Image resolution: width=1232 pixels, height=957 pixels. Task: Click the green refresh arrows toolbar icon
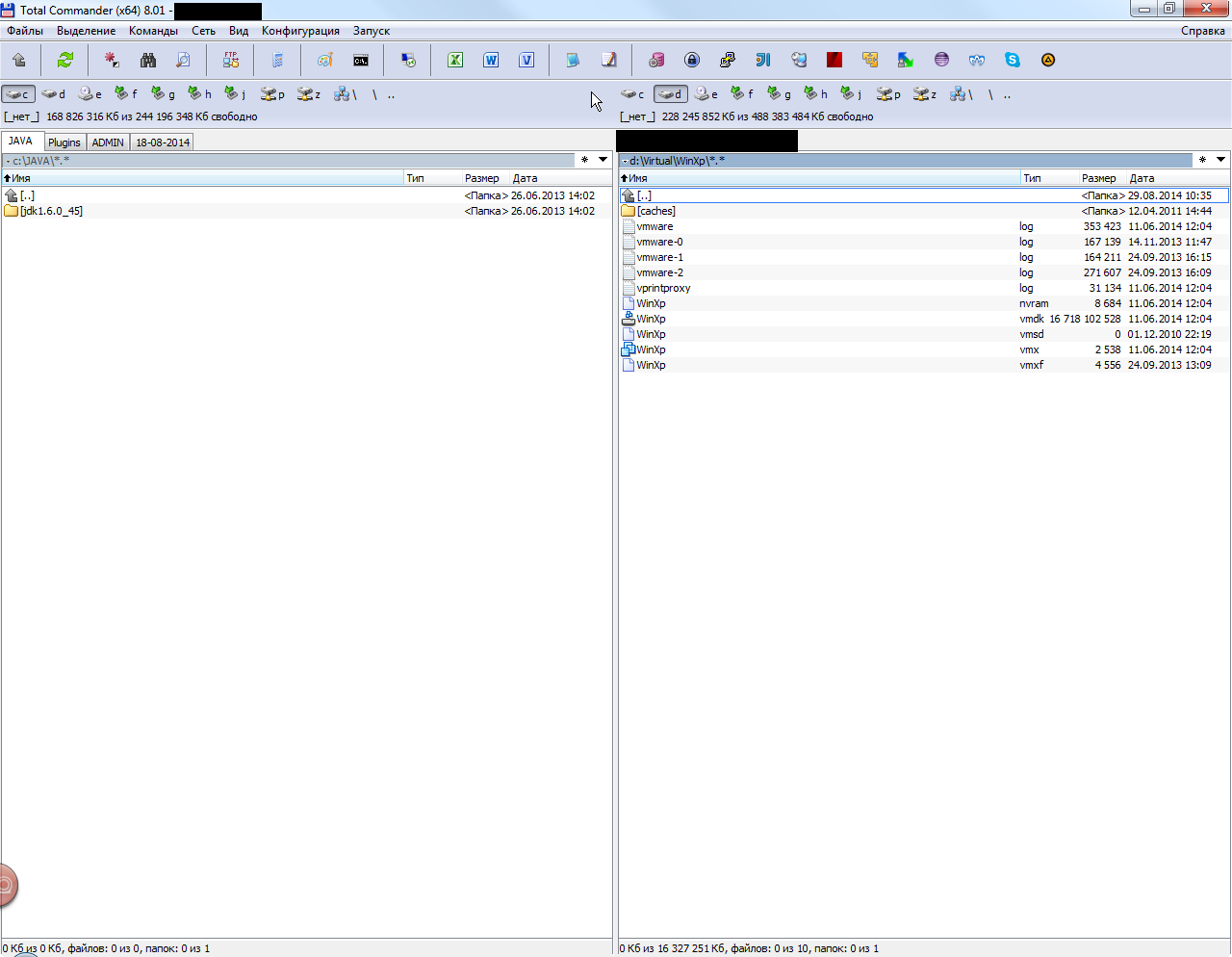[65, 60]
